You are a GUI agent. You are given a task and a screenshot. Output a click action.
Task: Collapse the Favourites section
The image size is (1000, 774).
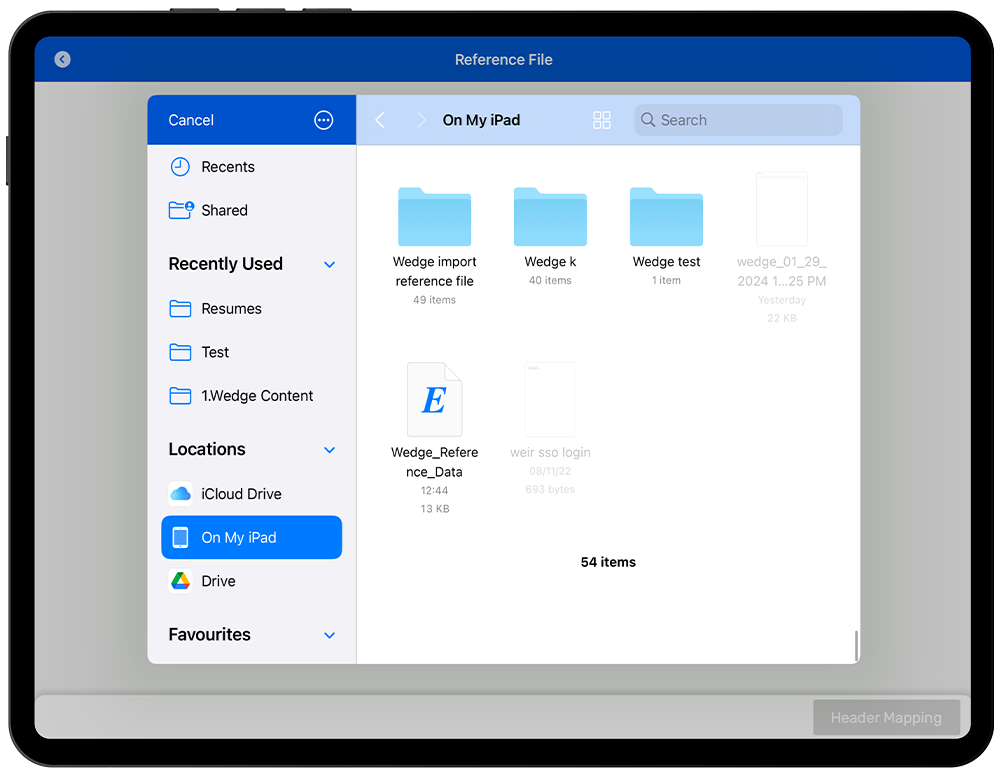[x=329, y=635]
